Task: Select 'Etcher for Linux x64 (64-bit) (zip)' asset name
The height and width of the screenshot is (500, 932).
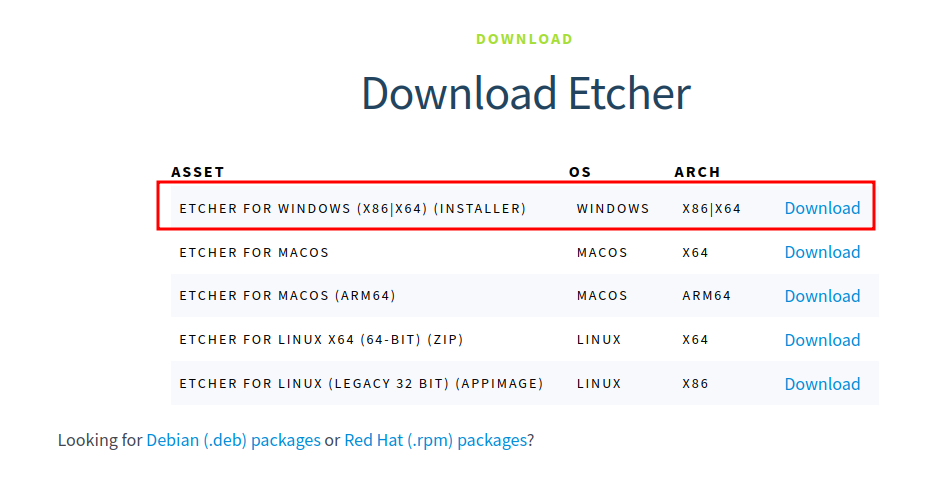Action: click(321, 341)
